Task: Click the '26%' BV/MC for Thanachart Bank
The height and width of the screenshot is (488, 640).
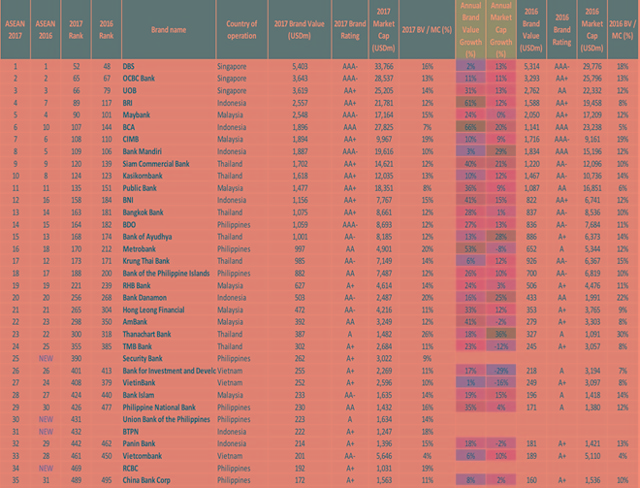Action: [427, 334]
